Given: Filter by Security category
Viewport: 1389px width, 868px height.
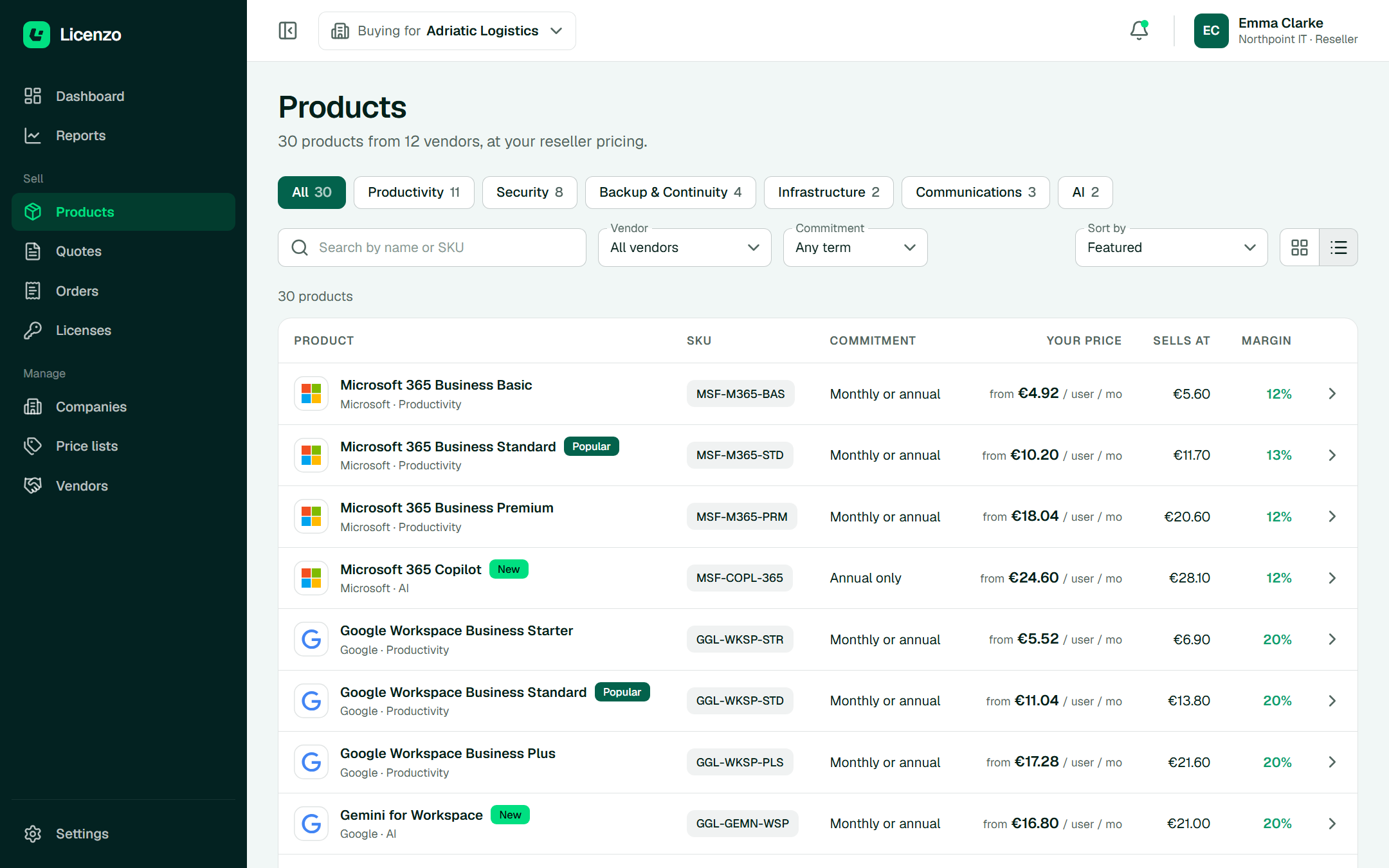Looking at the screenshot, I should pos(530,192).
